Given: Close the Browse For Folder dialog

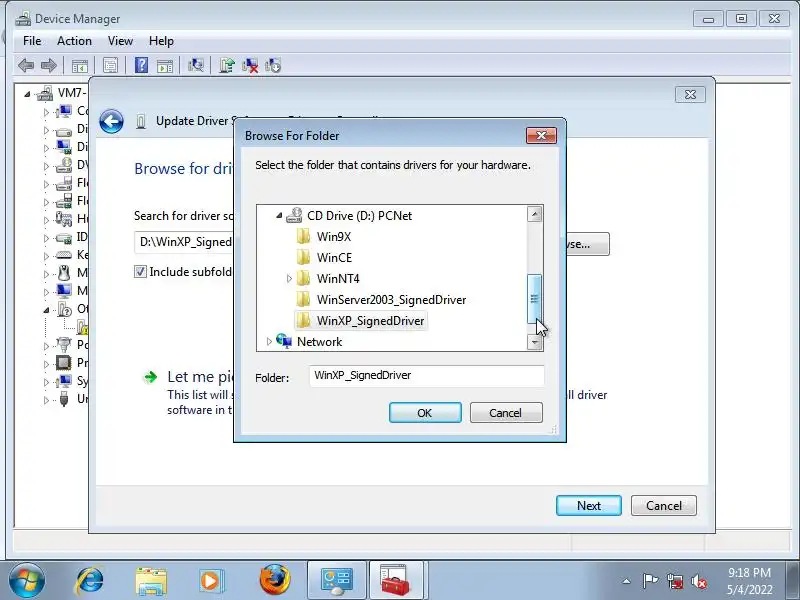Looking at the screenshot, I should click(x=541, y=135).
